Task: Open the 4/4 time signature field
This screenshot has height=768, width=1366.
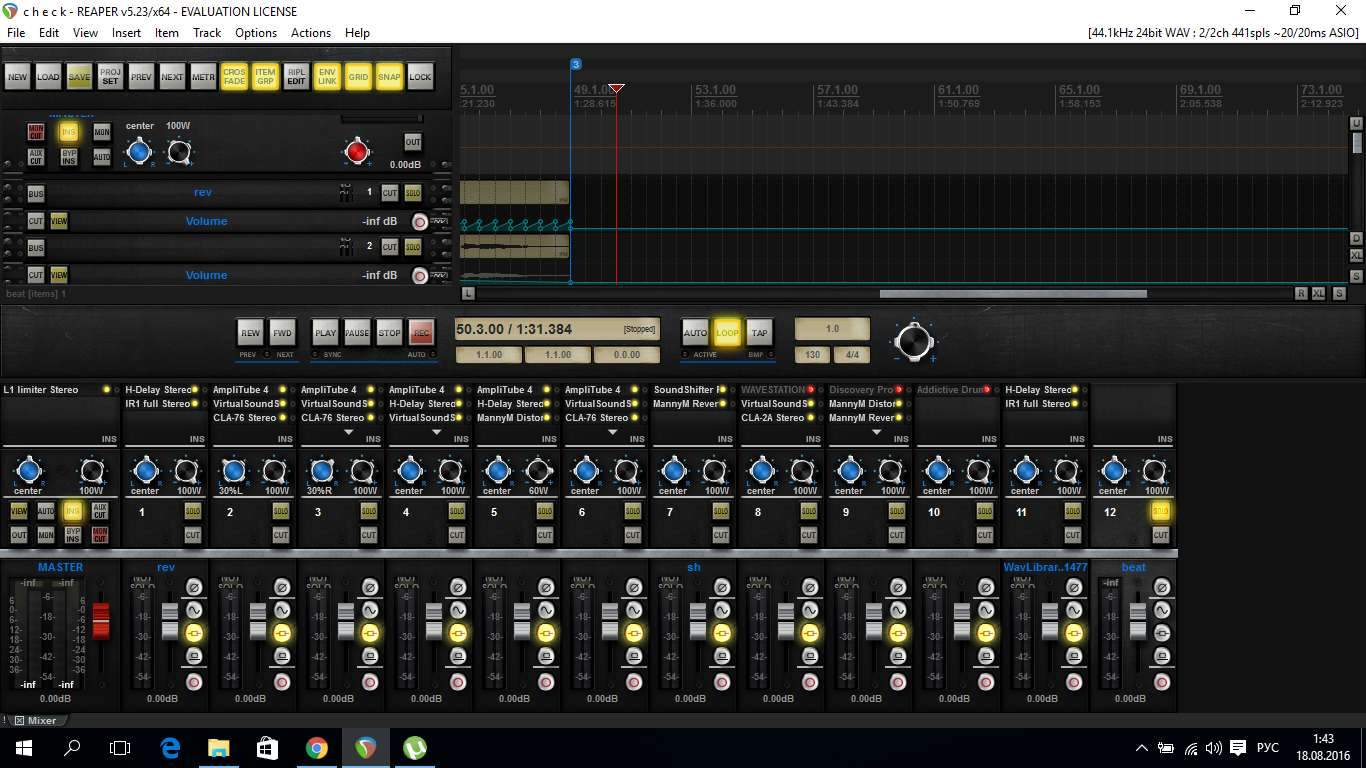Action: pyautogui.click(x=853, y=355)
